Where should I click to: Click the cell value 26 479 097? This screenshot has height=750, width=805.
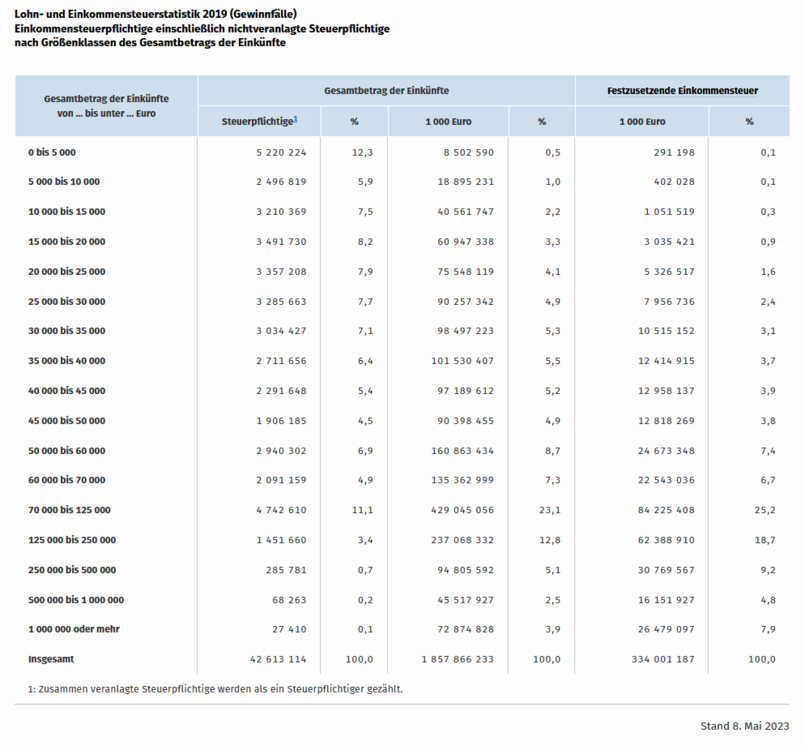tap(666, 629)
